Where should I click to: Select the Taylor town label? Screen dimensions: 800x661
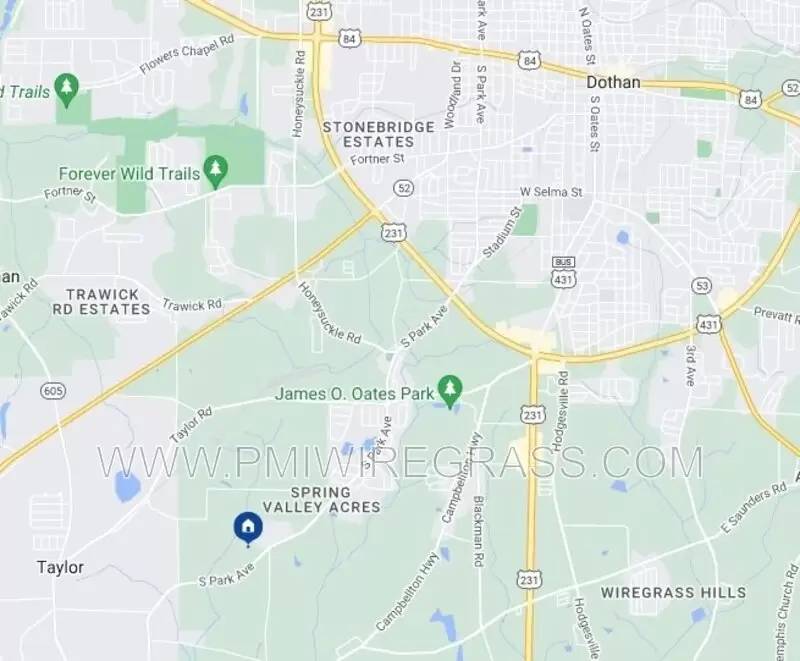[x=60, y=567]
